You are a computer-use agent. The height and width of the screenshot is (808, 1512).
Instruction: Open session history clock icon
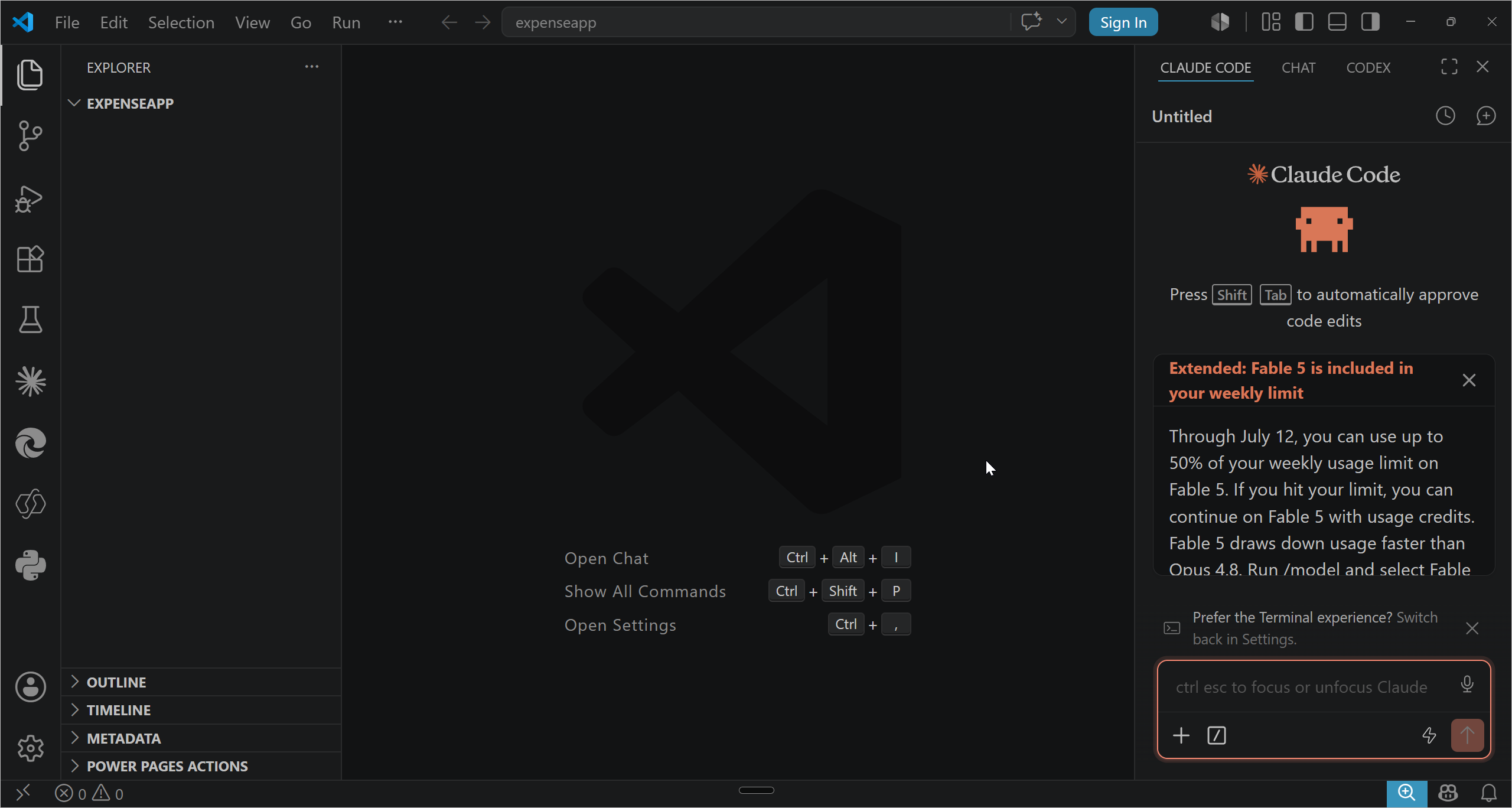[1445, 116]
